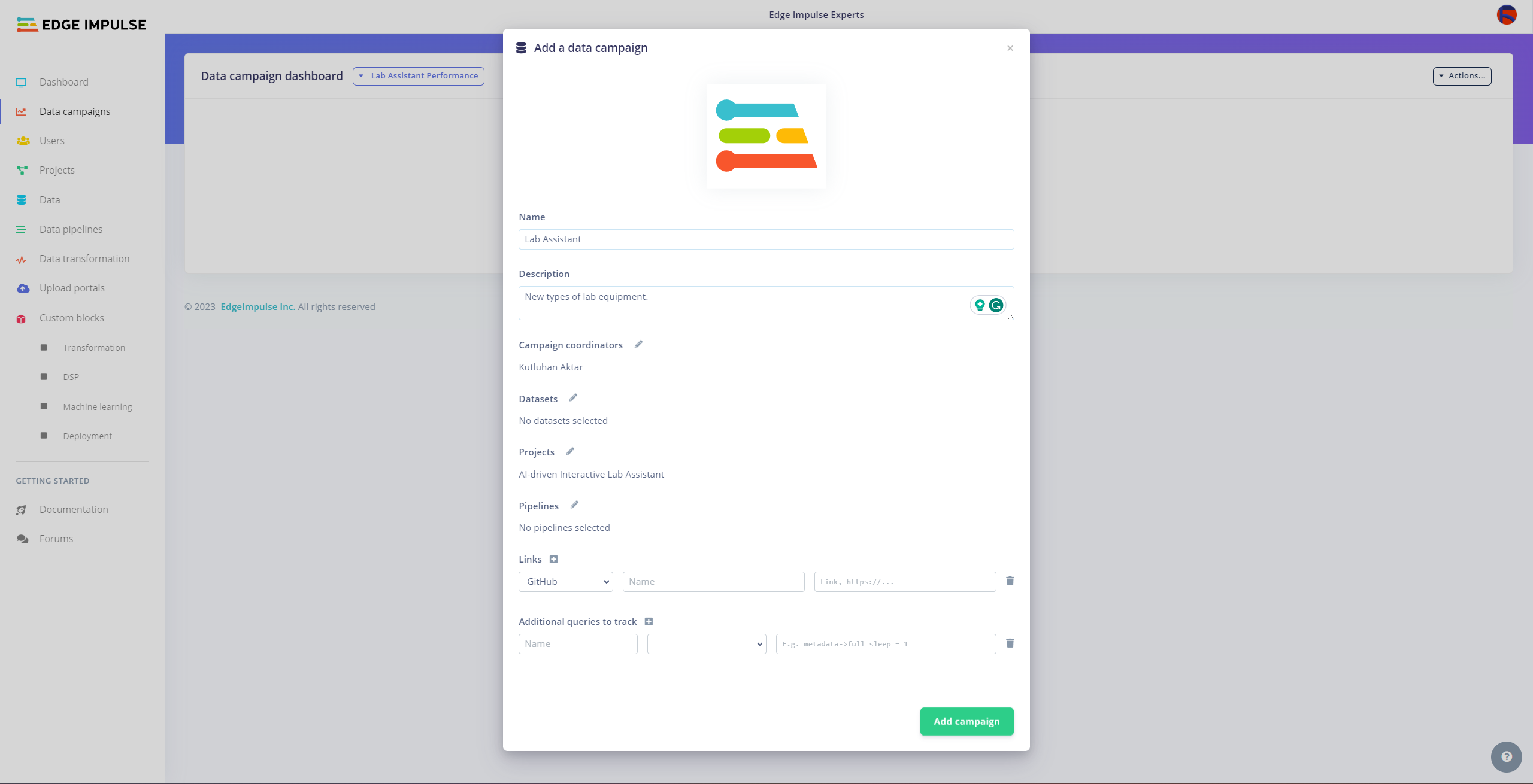Open Upload portals sidebar item

[72, 288]
